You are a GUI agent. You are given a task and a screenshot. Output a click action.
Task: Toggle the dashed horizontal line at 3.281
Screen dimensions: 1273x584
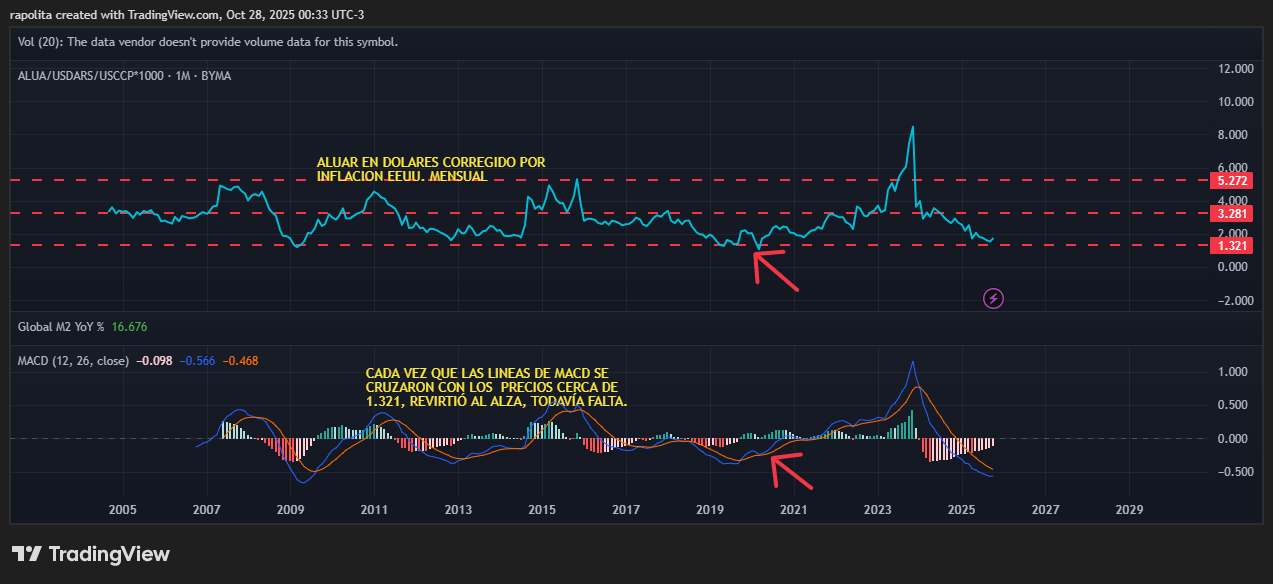click(1231, 213)
